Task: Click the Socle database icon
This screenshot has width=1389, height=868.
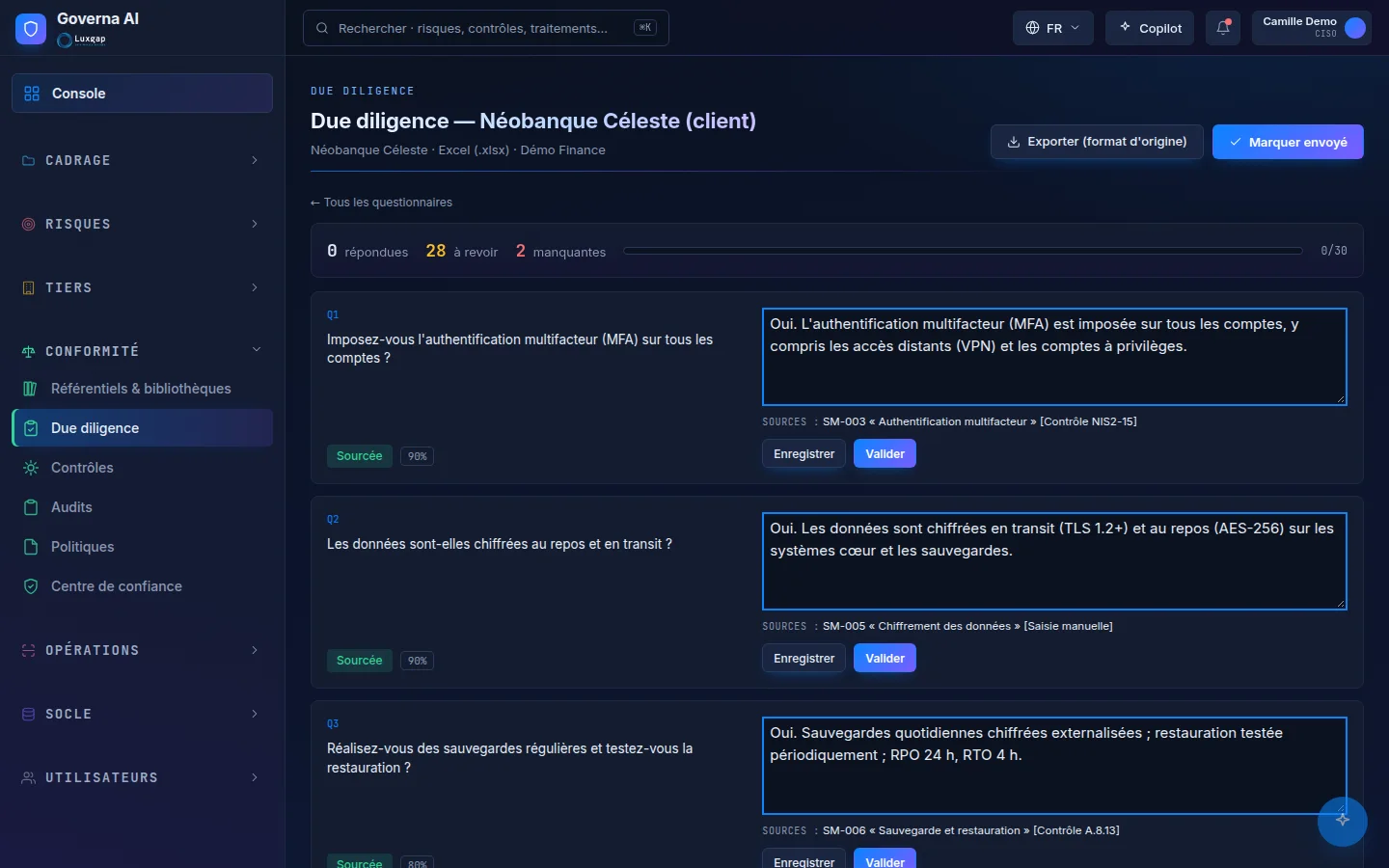Action: [28, 715]
